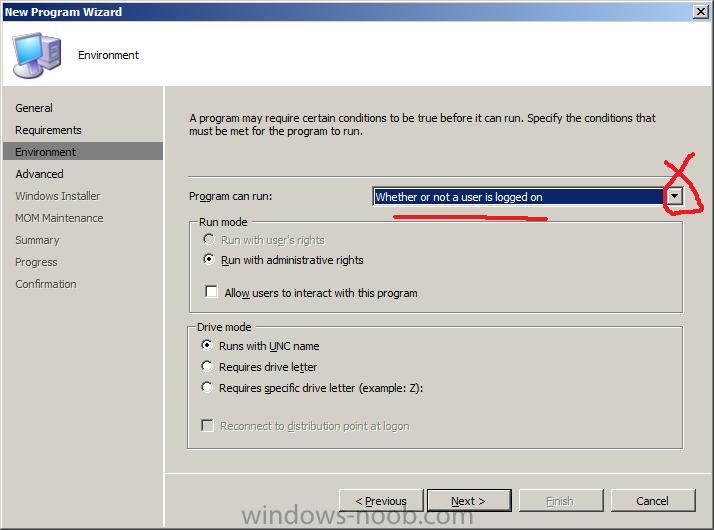This screenshot has width=714, height=530.
Task: Click the computer icon beside the Environment header
Action: (x=37, y=55)
